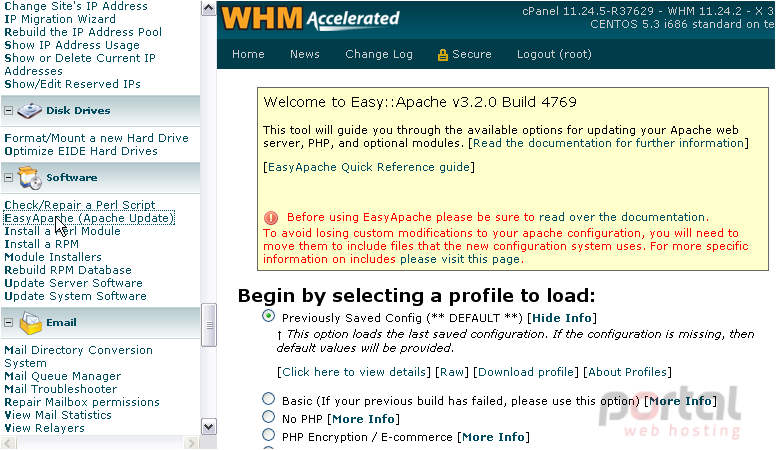Open Module Installers
Screen dimensions: 776x450
53,257
